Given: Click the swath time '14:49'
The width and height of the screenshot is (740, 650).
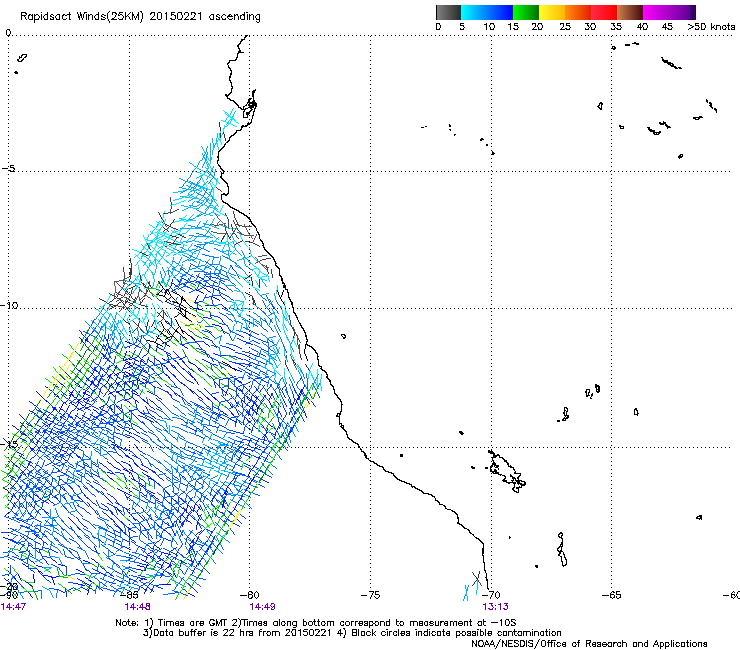Looking at the screenshot, I should 262,607.
